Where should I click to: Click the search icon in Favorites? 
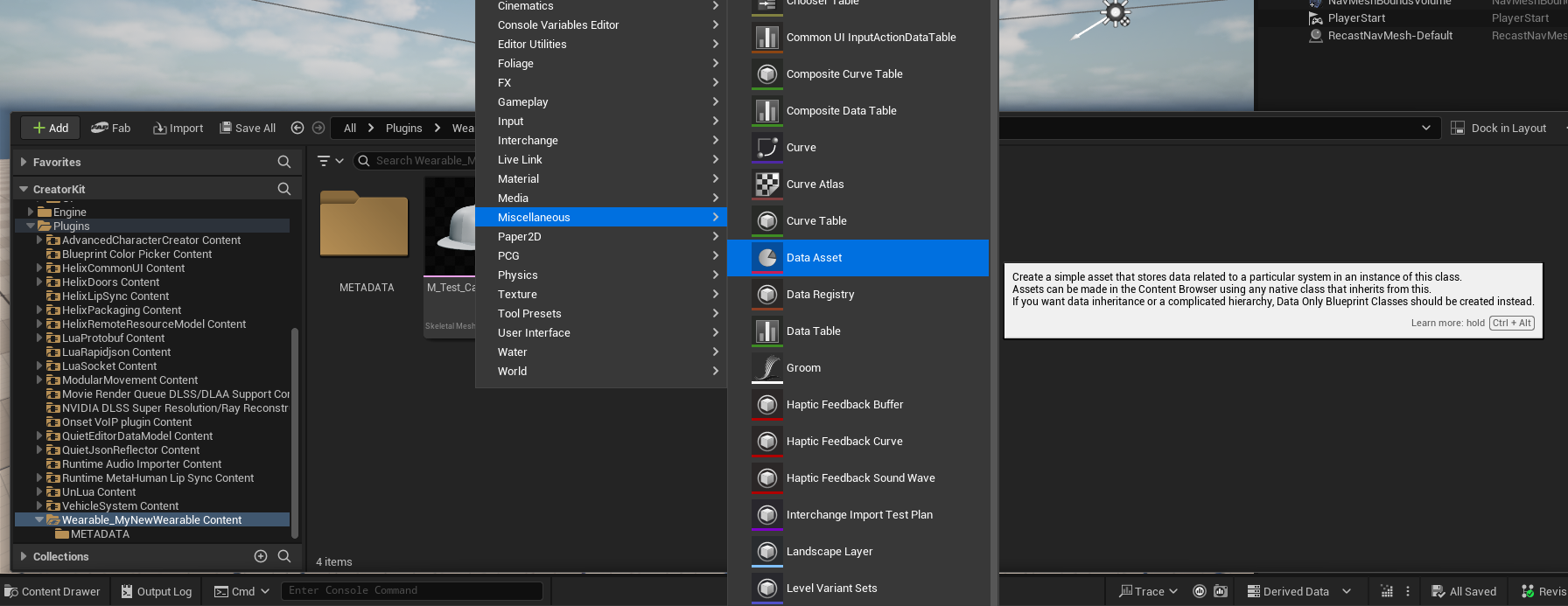pos(284,162)
